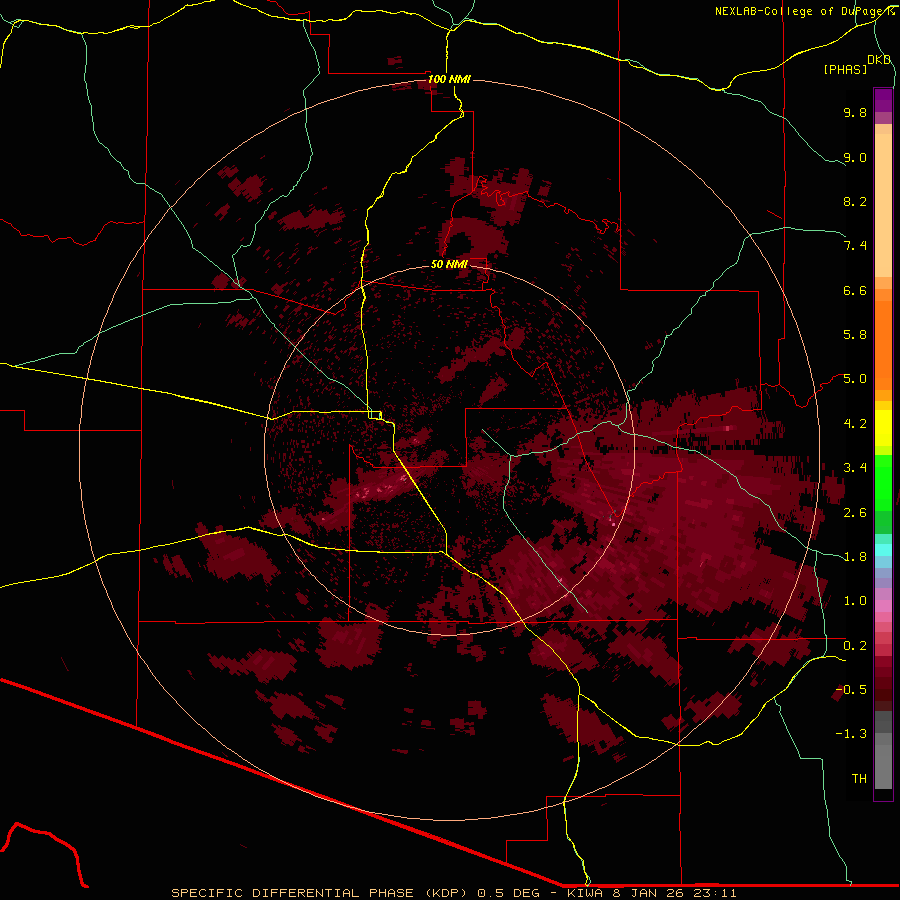Click the 8.2 value on the color scale
900x900 pixels.
pos(855,201)
